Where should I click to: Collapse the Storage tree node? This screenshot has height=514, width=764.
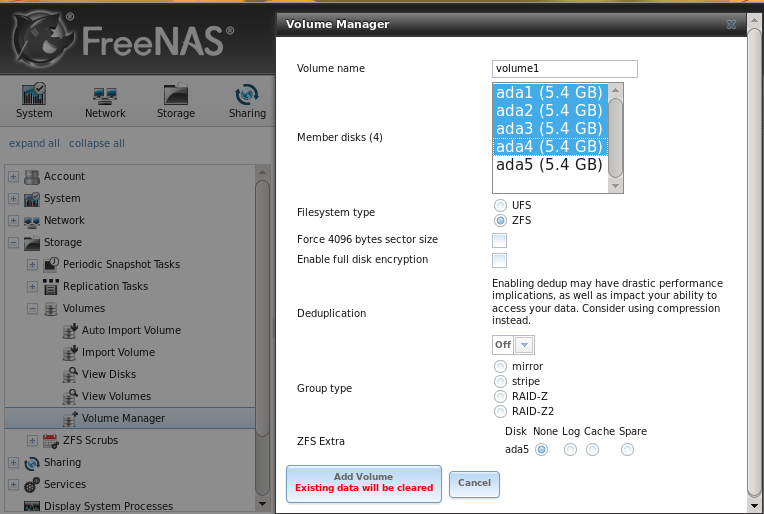point(13,243)
